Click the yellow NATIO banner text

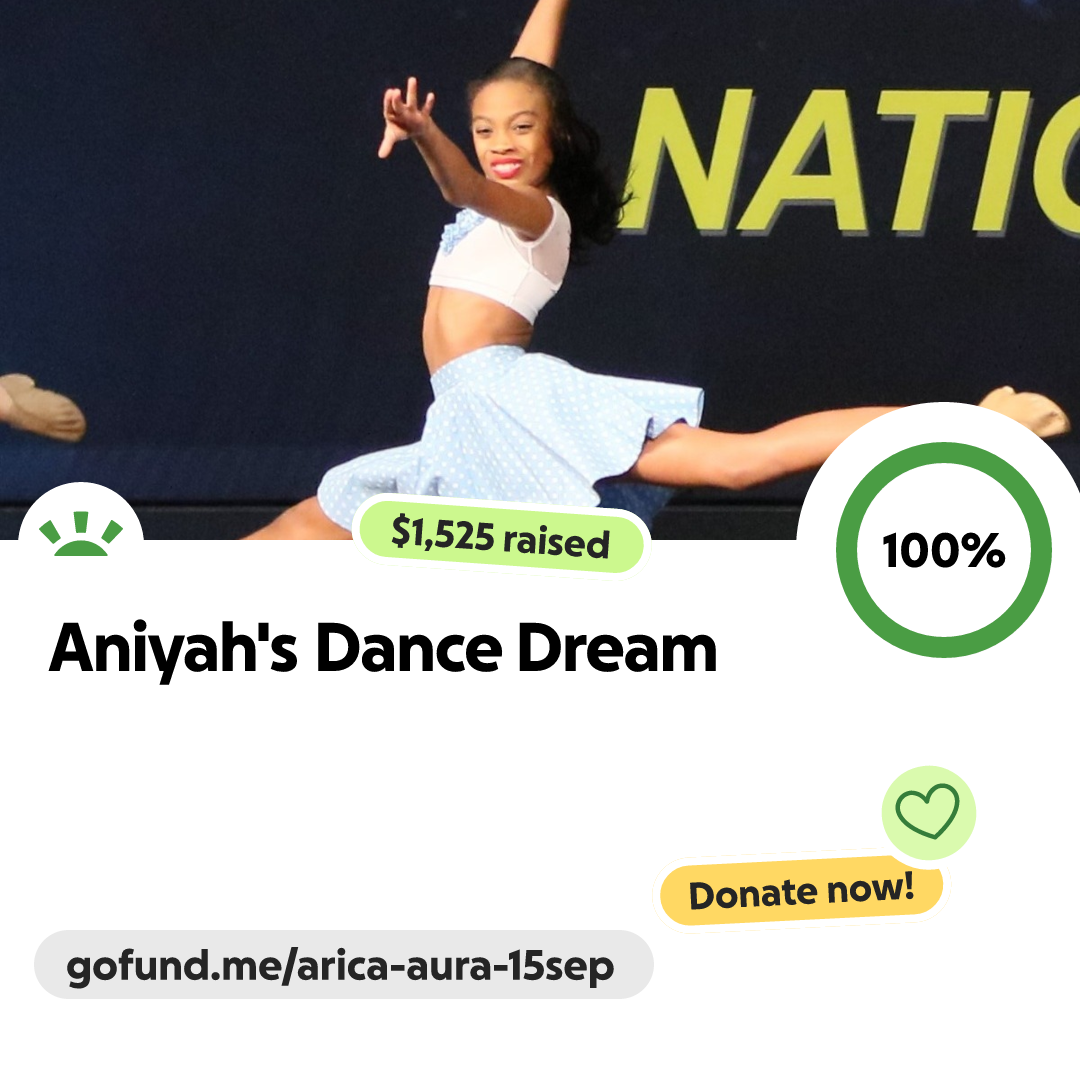[x=851, y=160]
